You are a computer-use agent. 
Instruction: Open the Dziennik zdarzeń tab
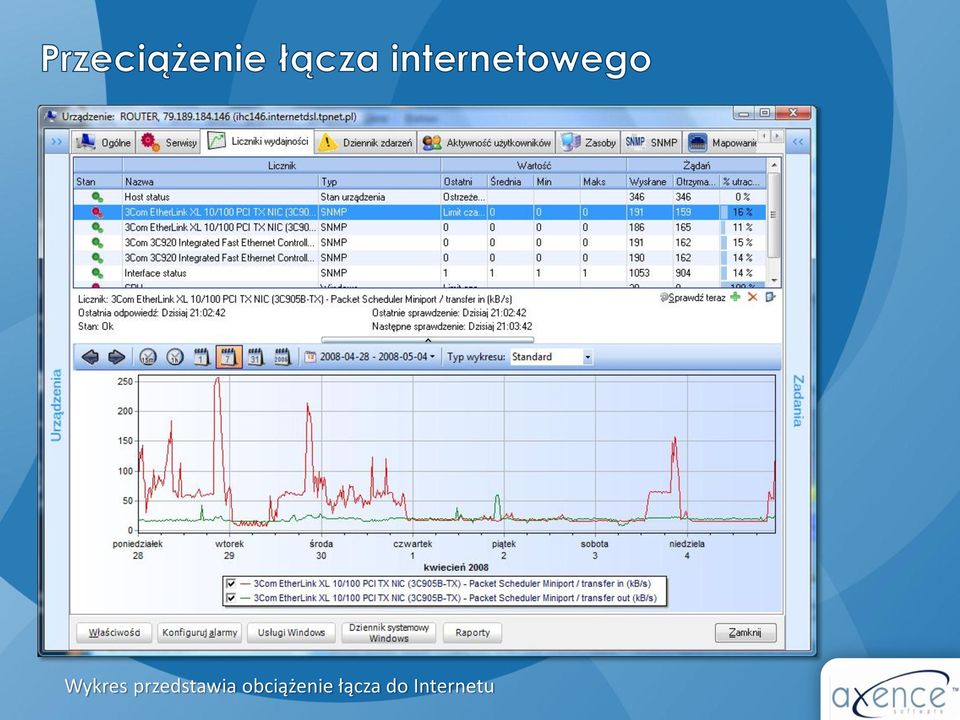(366, 142)
